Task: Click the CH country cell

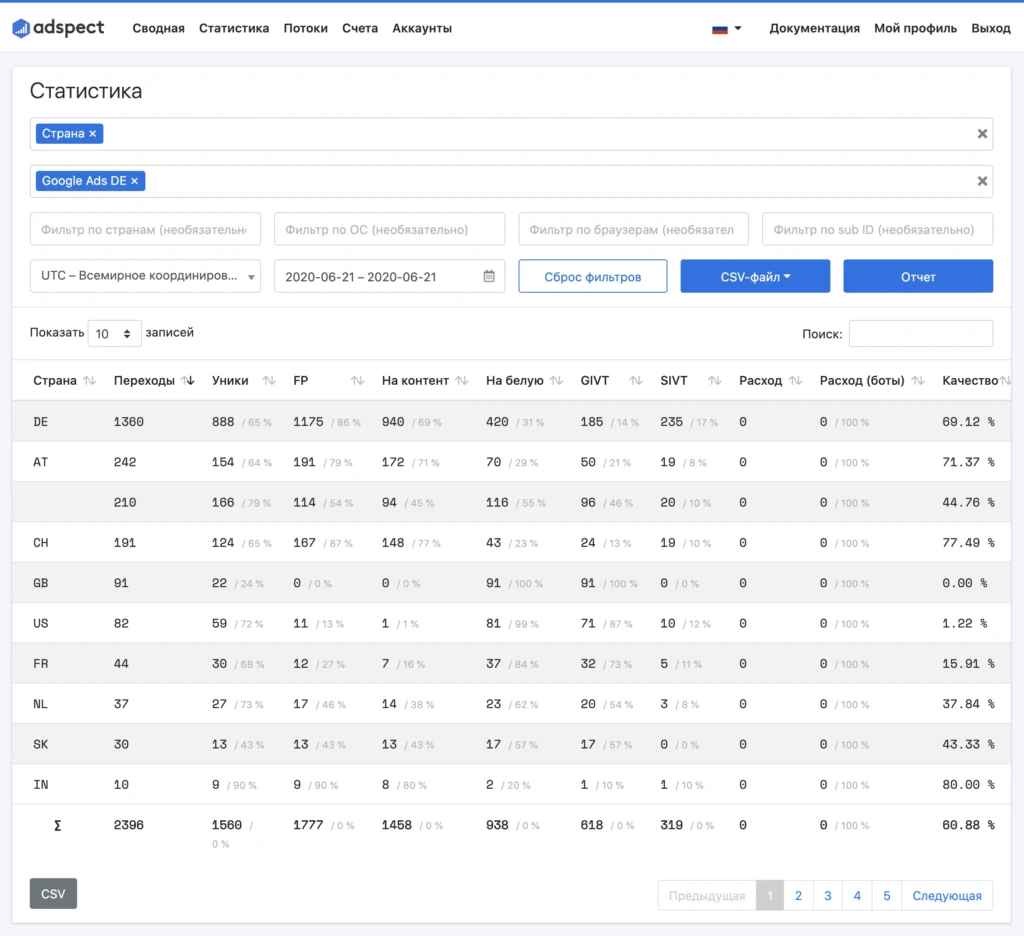Action: [40, 543]
